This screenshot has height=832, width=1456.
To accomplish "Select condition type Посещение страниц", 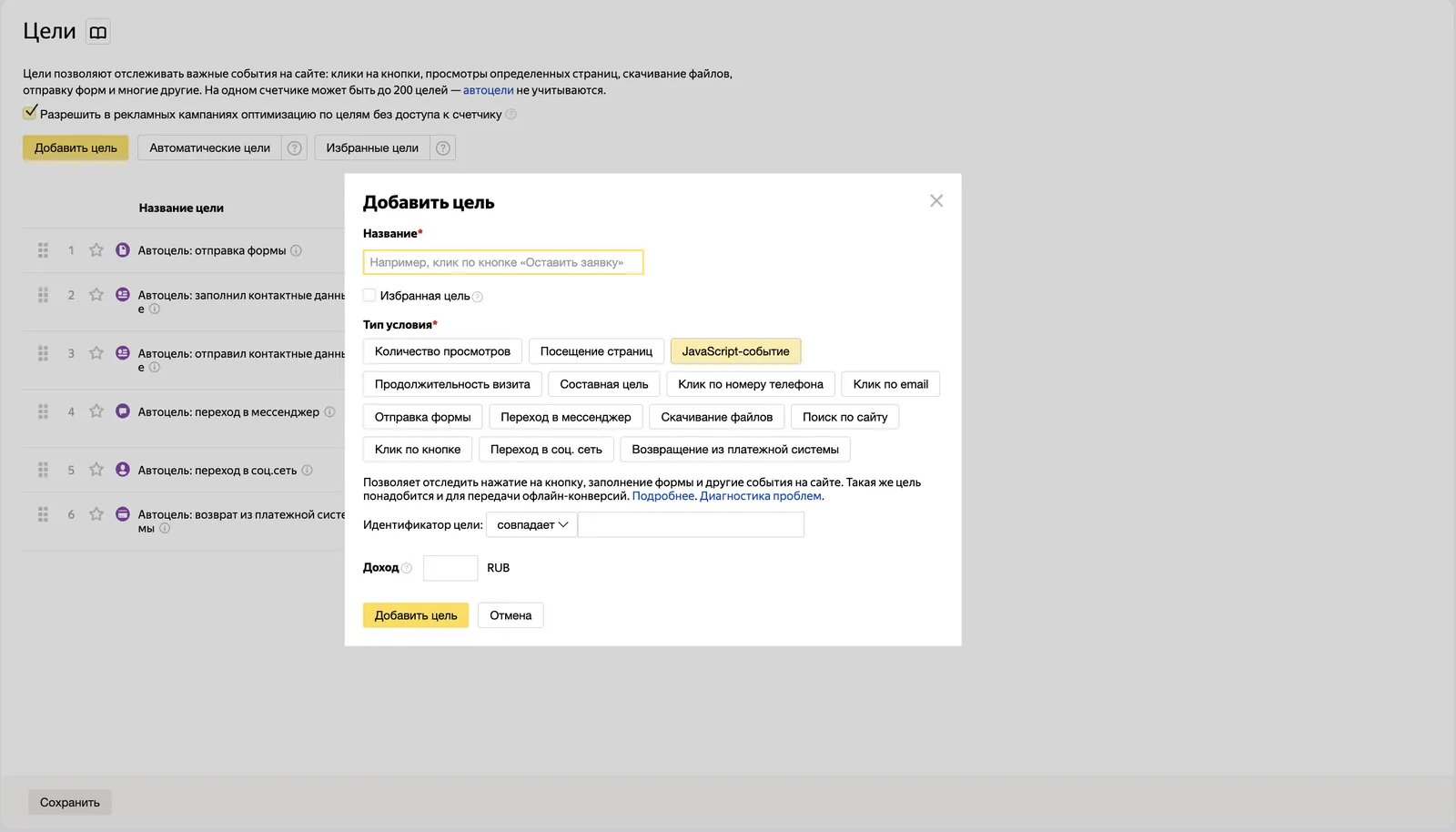I will pos(596,351).
